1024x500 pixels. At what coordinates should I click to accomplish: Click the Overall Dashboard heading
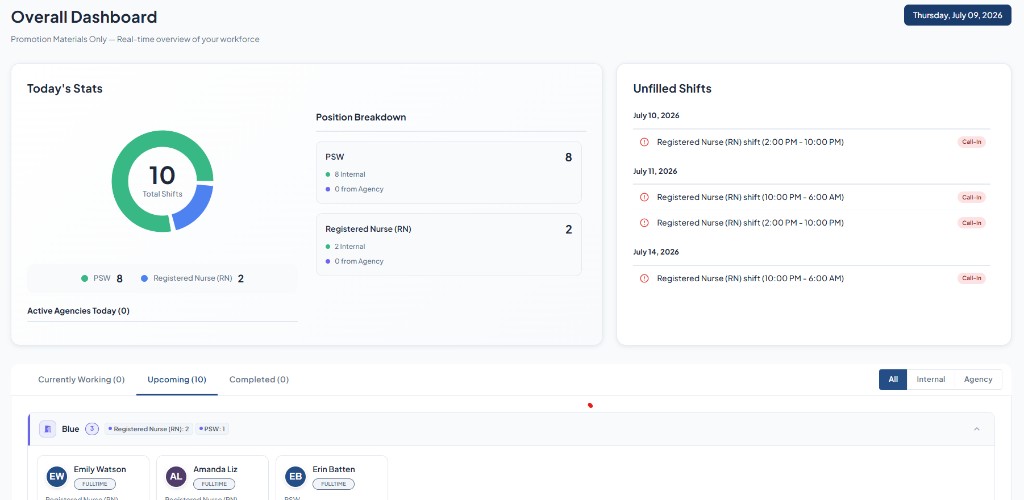click(84, 17)
